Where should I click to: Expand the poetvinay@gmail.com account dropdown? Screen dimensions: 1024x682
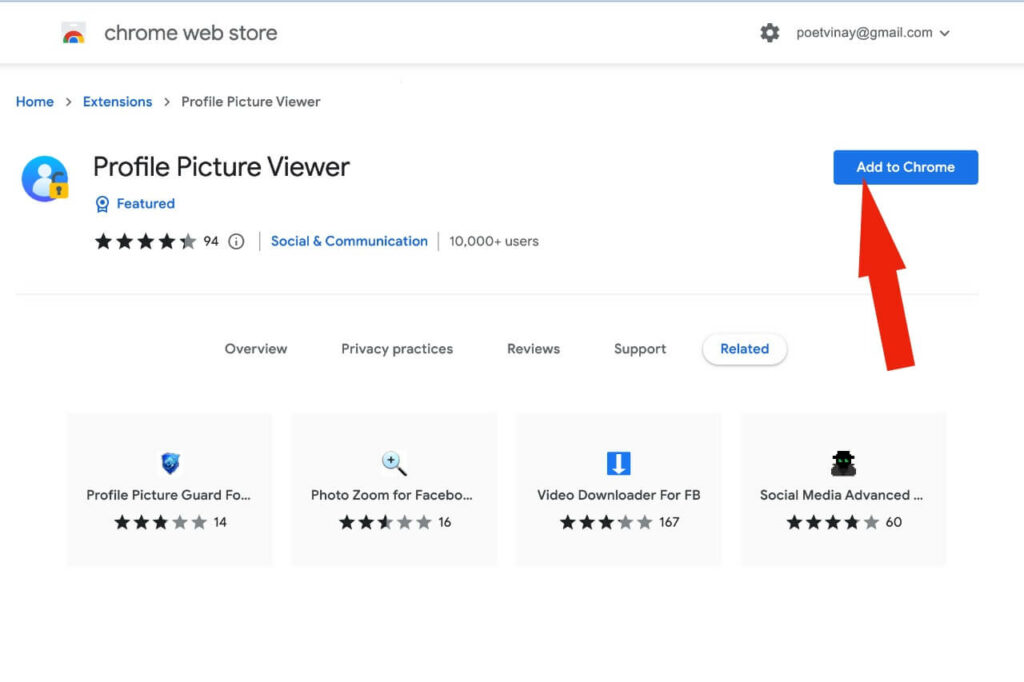click(872, 33)
